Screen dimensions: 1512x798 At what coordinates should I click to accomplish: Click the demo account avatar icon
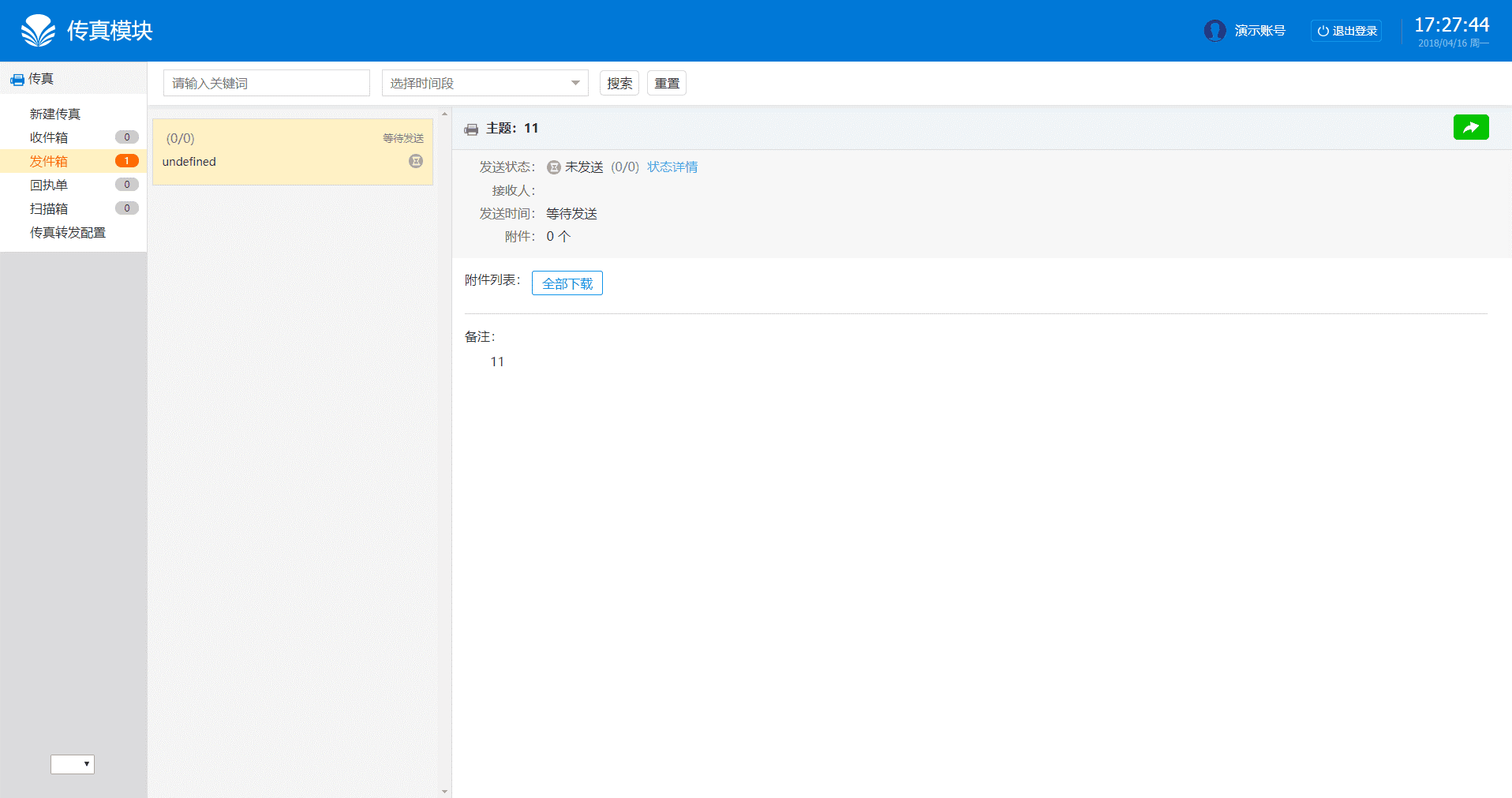(1214, 31)
